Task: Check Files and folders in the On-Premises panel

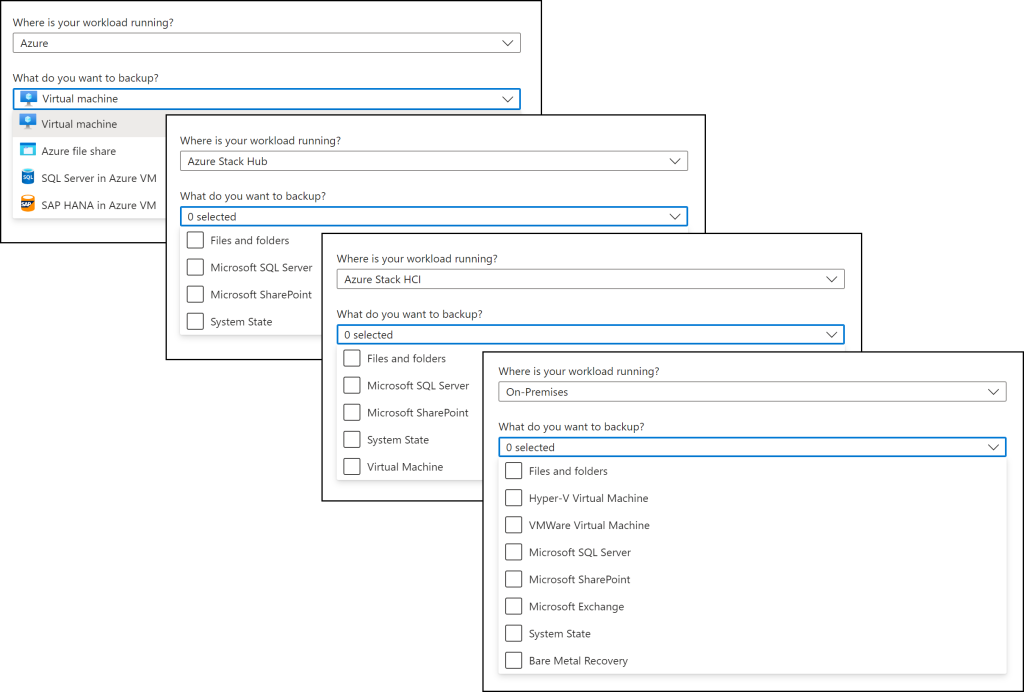Action: [514, 471]
